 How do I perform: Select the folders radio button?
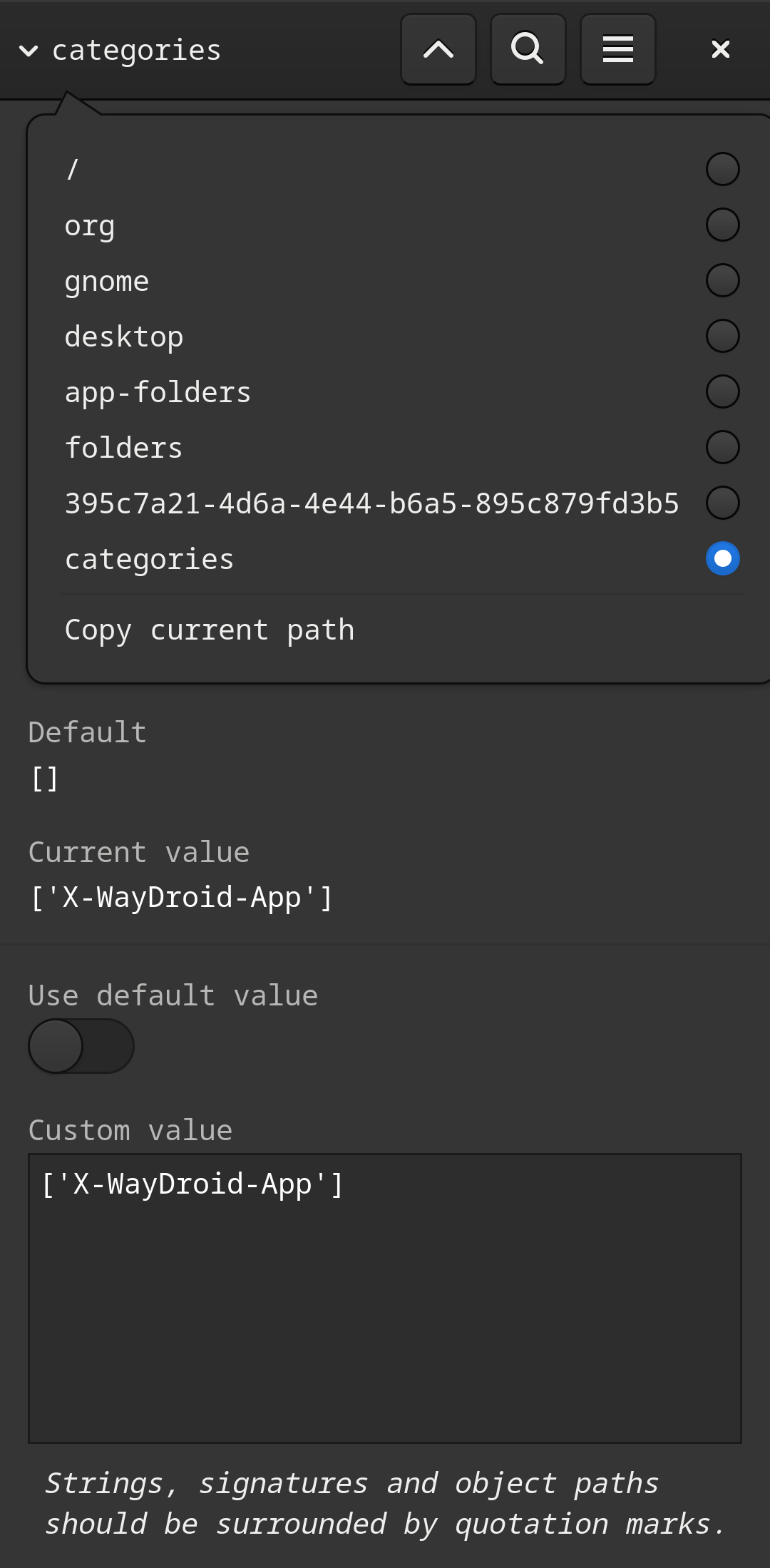point(723,447)
